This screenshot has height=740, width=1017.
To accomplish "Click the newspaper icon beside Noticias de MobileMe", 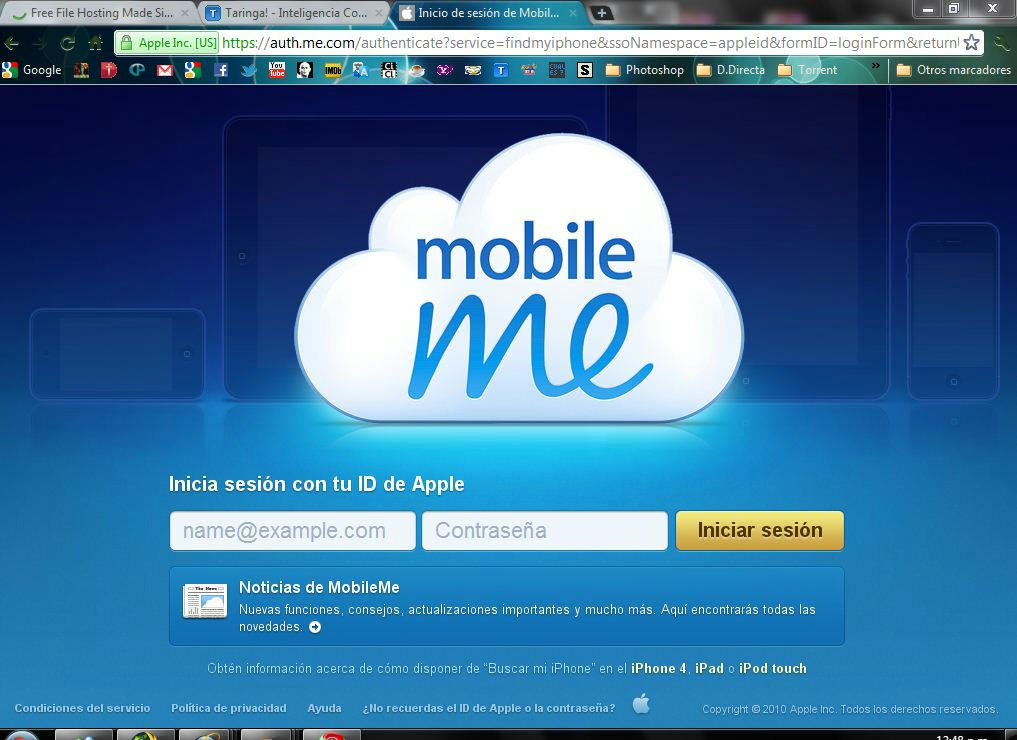I will coord(204,601).
